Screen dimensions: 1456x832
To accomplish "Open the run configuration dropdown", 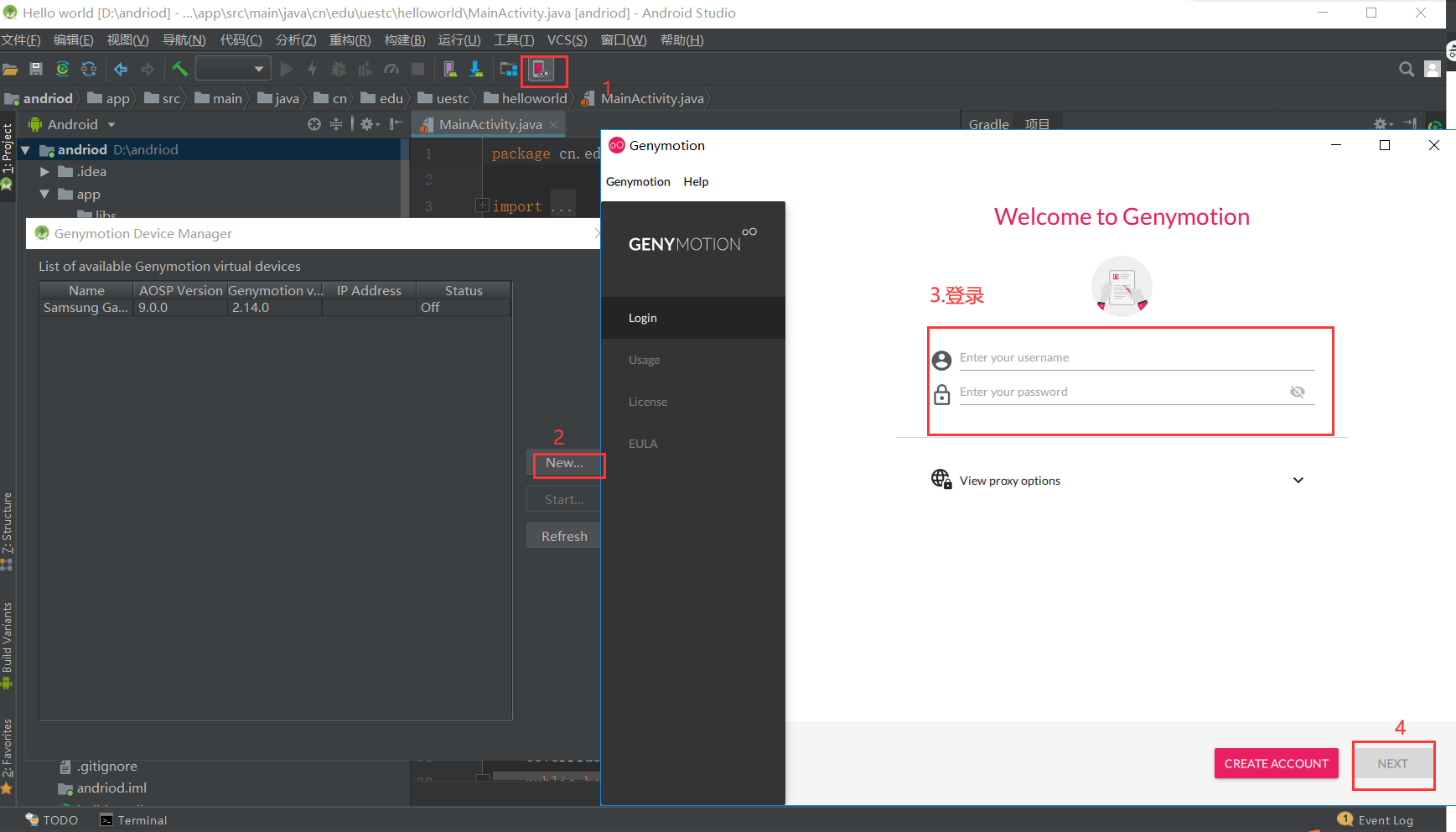I will point(233,69).
